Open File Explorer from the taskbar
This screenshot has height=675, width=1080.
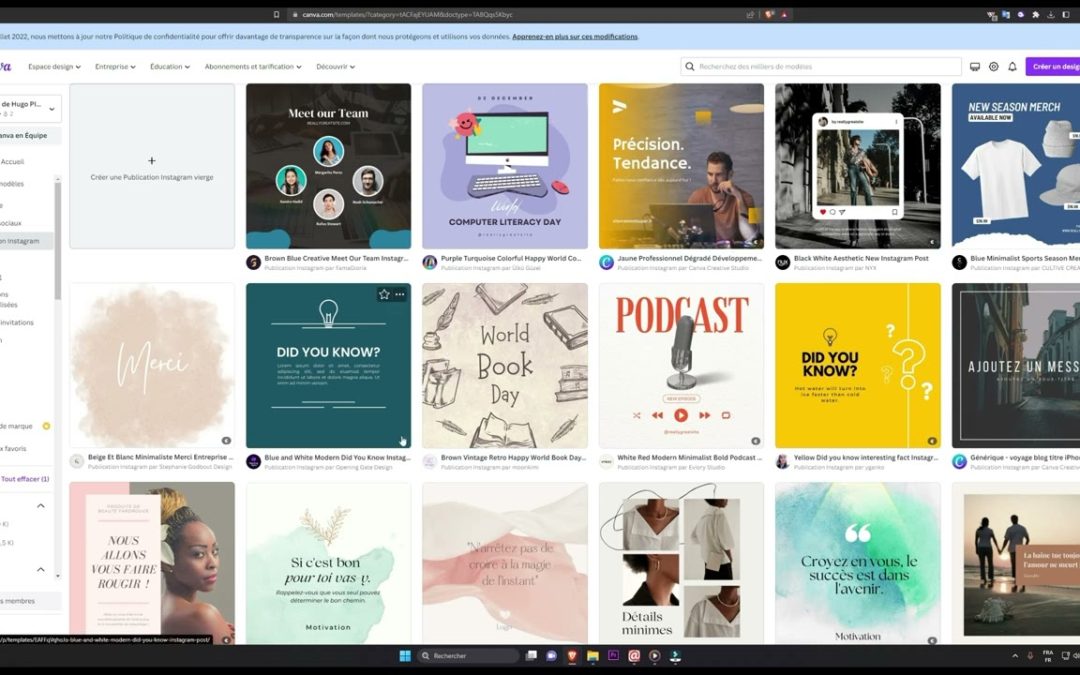coord(592,656)
